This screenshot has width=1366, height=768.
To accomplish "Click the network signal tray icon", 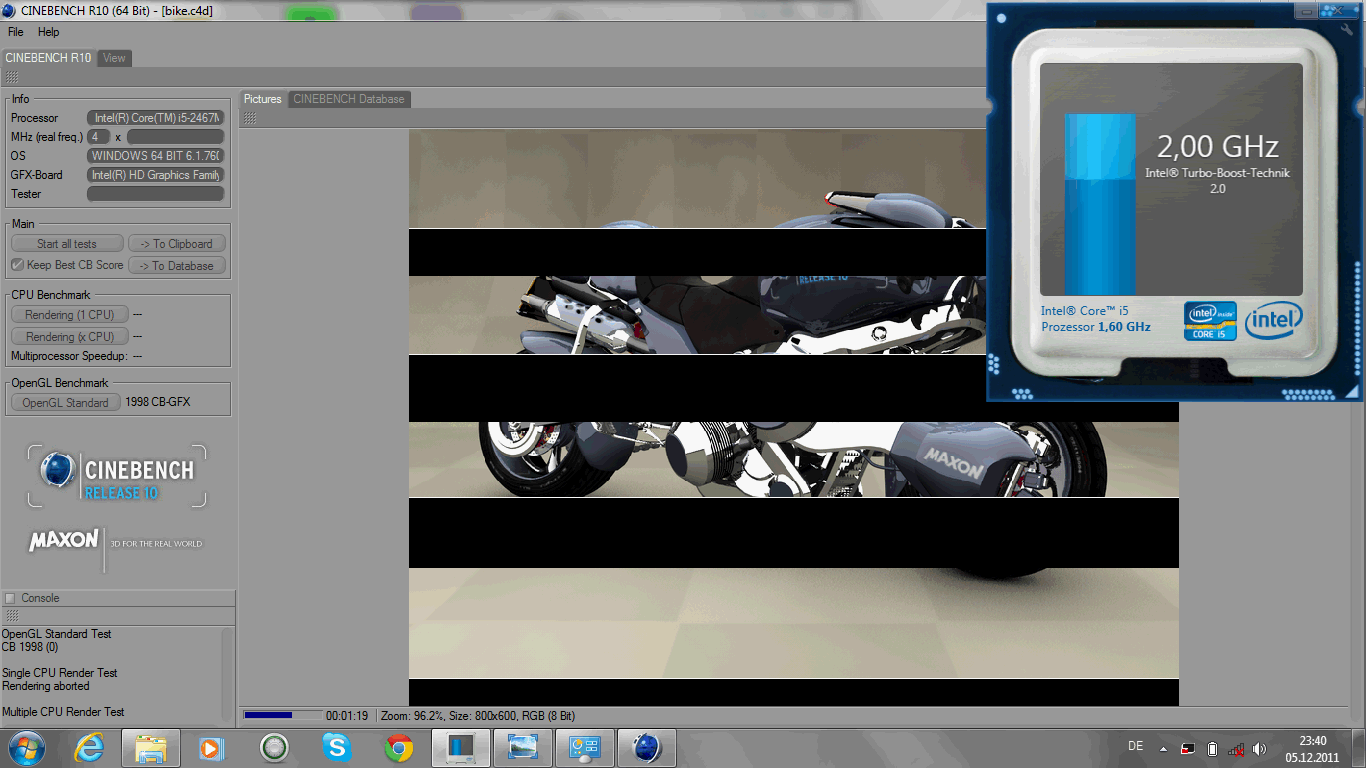I will pyautogui.click(x=1236, y=748).
